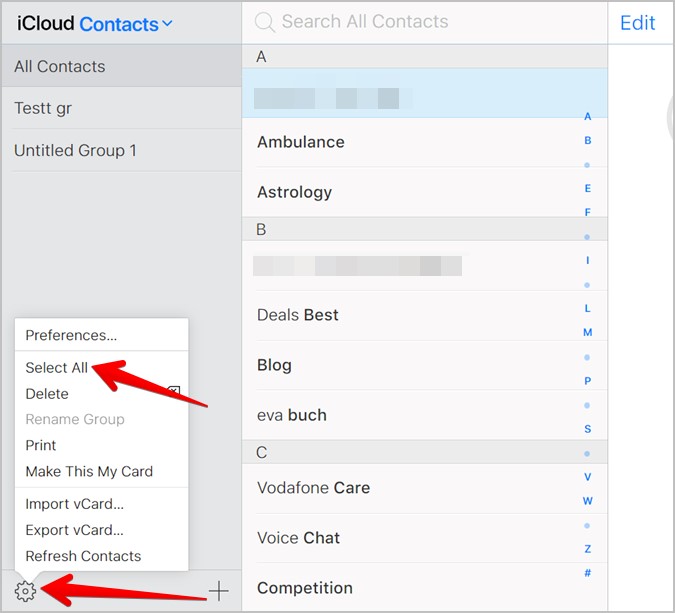Jump to letter Z in index
Image resolution: width=675 pixels, height=613 pixels.
[588, 549]
